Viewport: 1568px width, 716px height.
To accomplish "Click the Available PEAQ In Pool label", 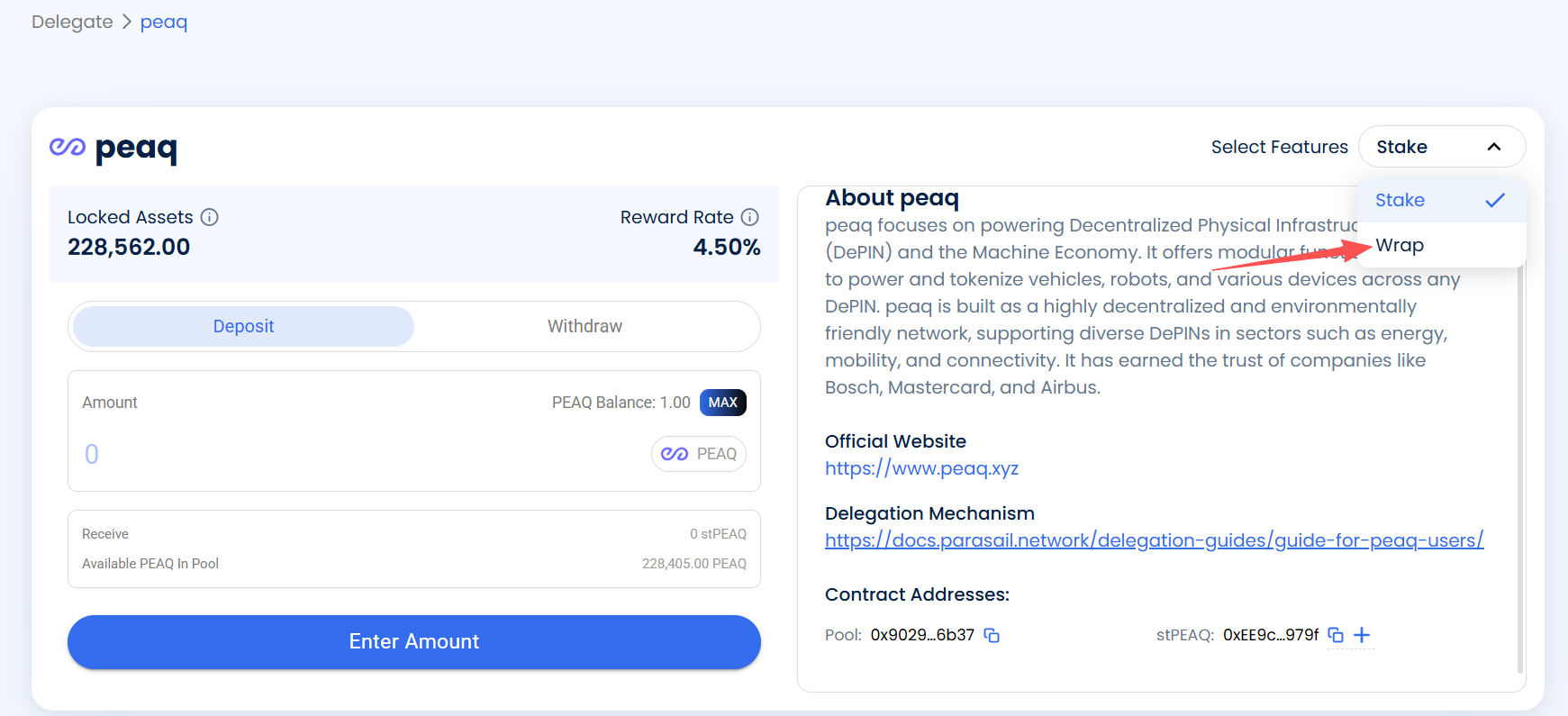I will pyautogui.click(x=150, y=564).
